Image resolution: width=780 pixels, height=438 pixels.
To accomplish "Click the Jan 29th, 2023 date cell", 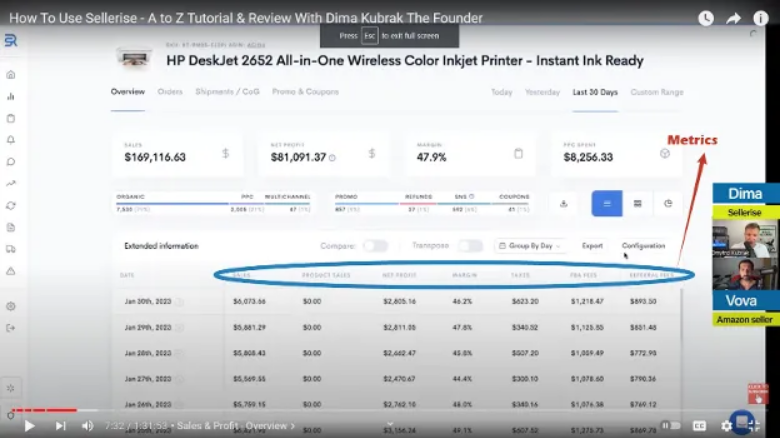I will tap(148, 328).
